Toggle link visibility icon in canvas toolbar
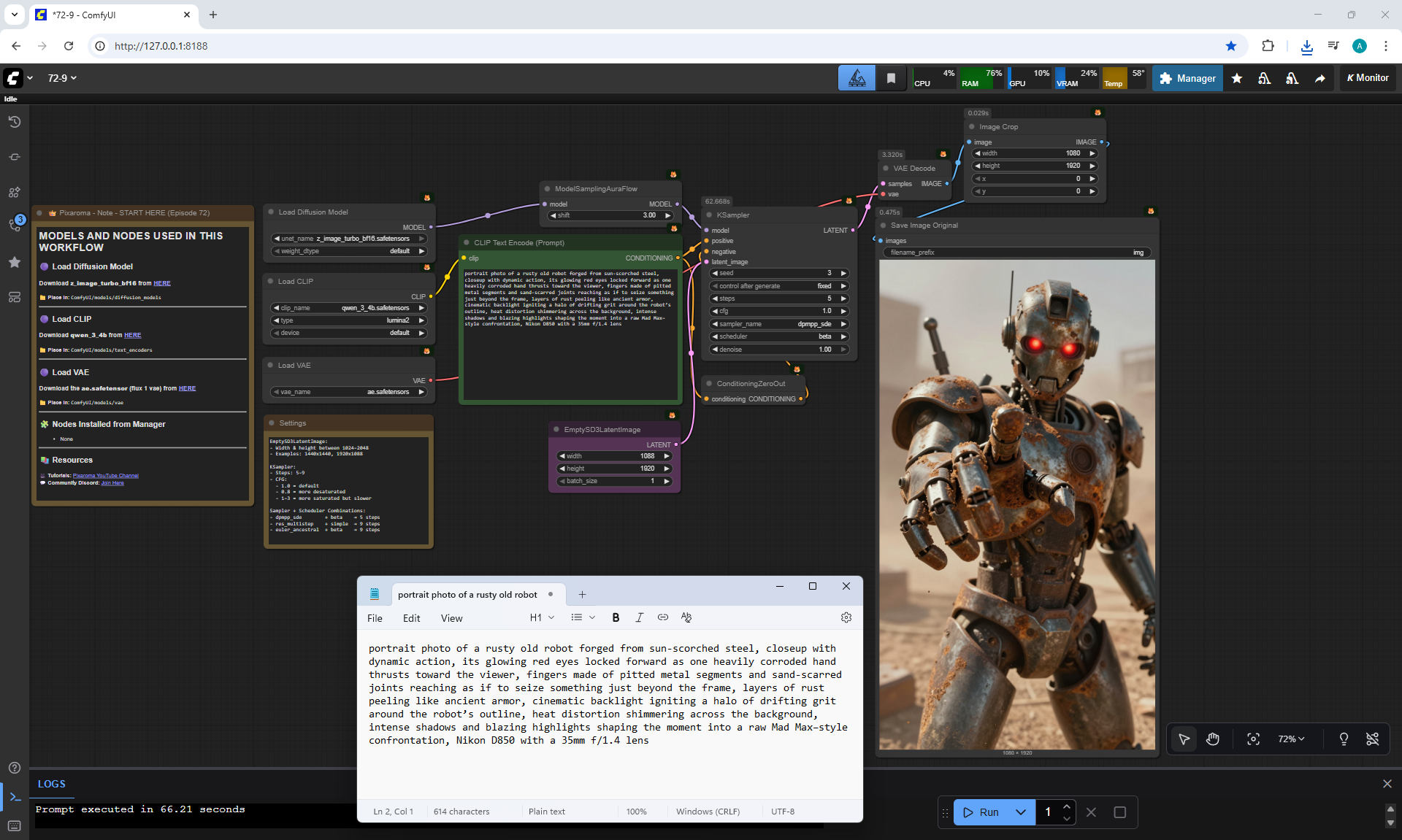The height and width of the screenshot is (840, 1402). 1372,739
